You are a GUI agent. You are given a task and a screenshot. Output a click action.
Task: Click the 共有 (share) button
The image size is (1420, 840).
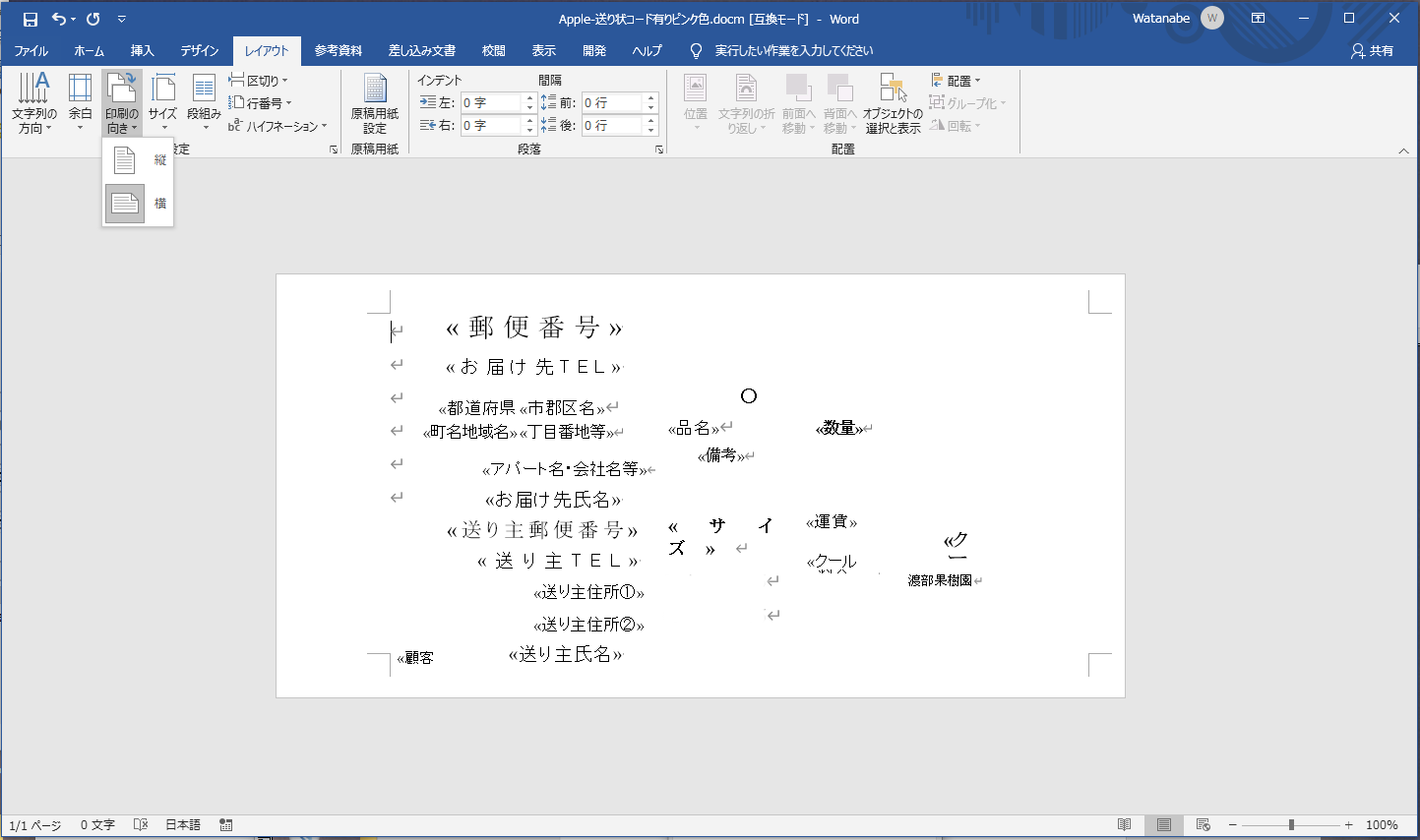click(1373, 50)
